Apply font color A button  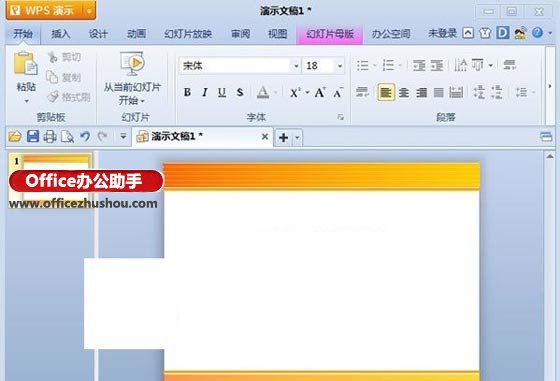(263, 92)
